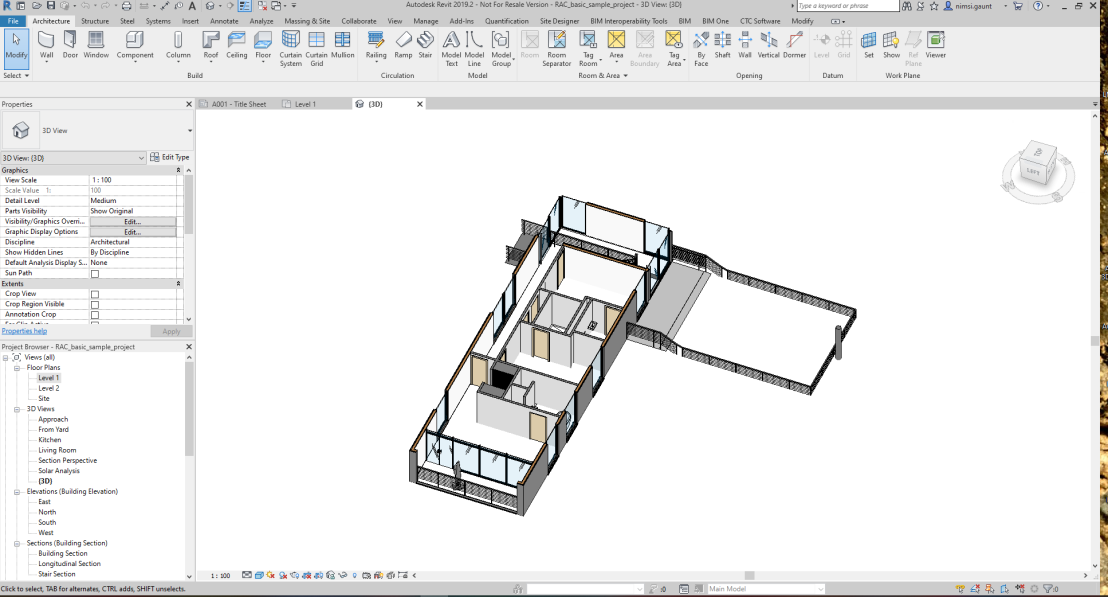Screen dimensions: 1108x597
Task: Select the Curtain Grid tool
Action: [x=316, y=44]
